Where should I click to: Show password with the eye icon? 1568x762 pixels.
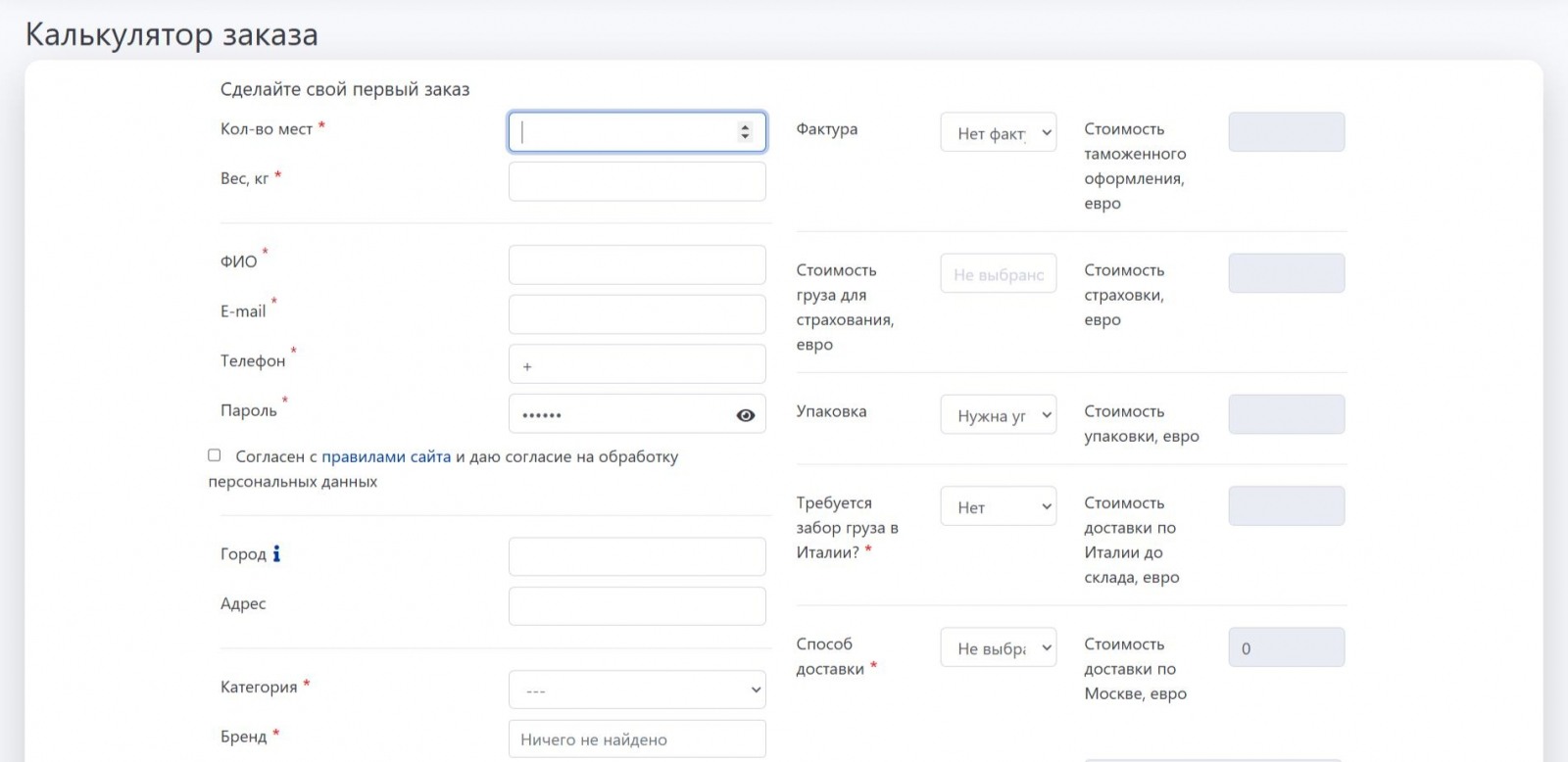(745, 415)
